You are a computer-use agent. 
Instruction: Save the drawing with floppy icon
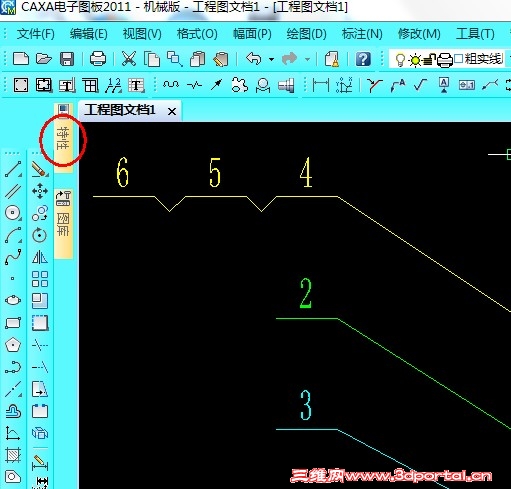click(x=67, y=59)
